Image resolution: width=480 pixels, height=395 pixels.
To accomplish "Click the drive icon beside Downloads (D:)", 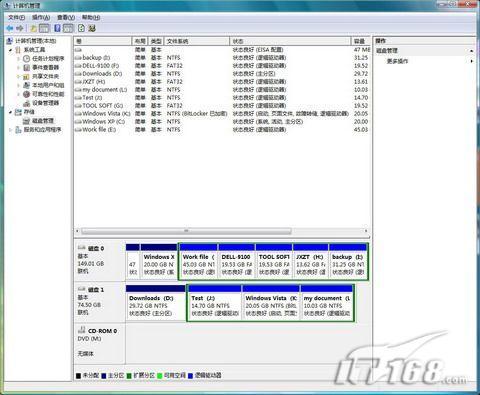I will (78, 74).
